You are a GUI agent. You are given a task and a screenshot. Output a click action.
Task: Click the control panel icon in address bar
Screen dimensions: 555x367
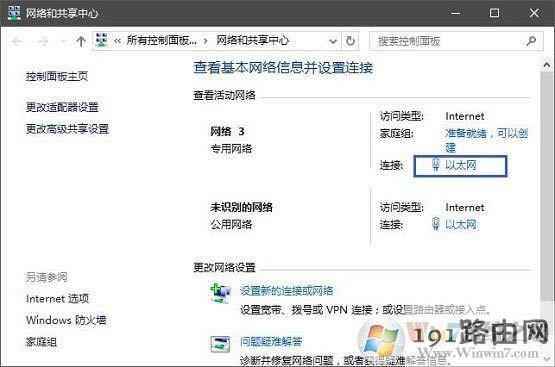pyautogui.click(x=101, y=40)
